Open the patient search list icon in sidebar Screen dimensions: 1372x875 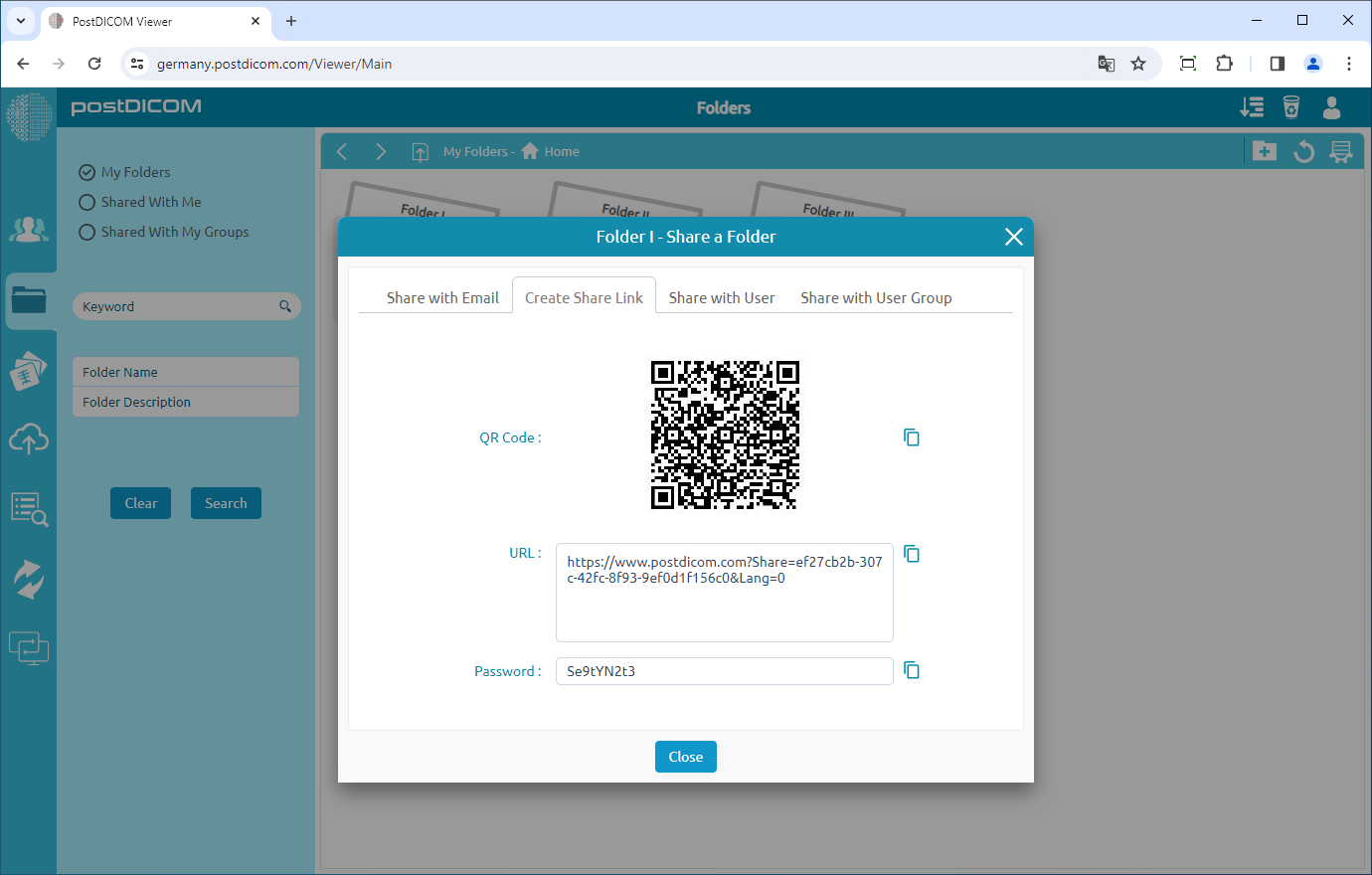29,508
